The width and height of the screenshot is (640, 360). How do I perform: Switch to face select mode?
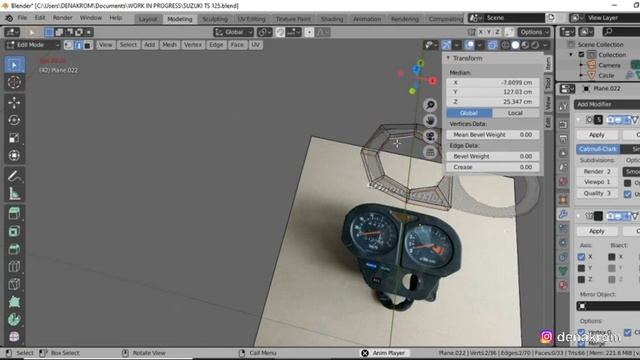click(x=87, y=45)
